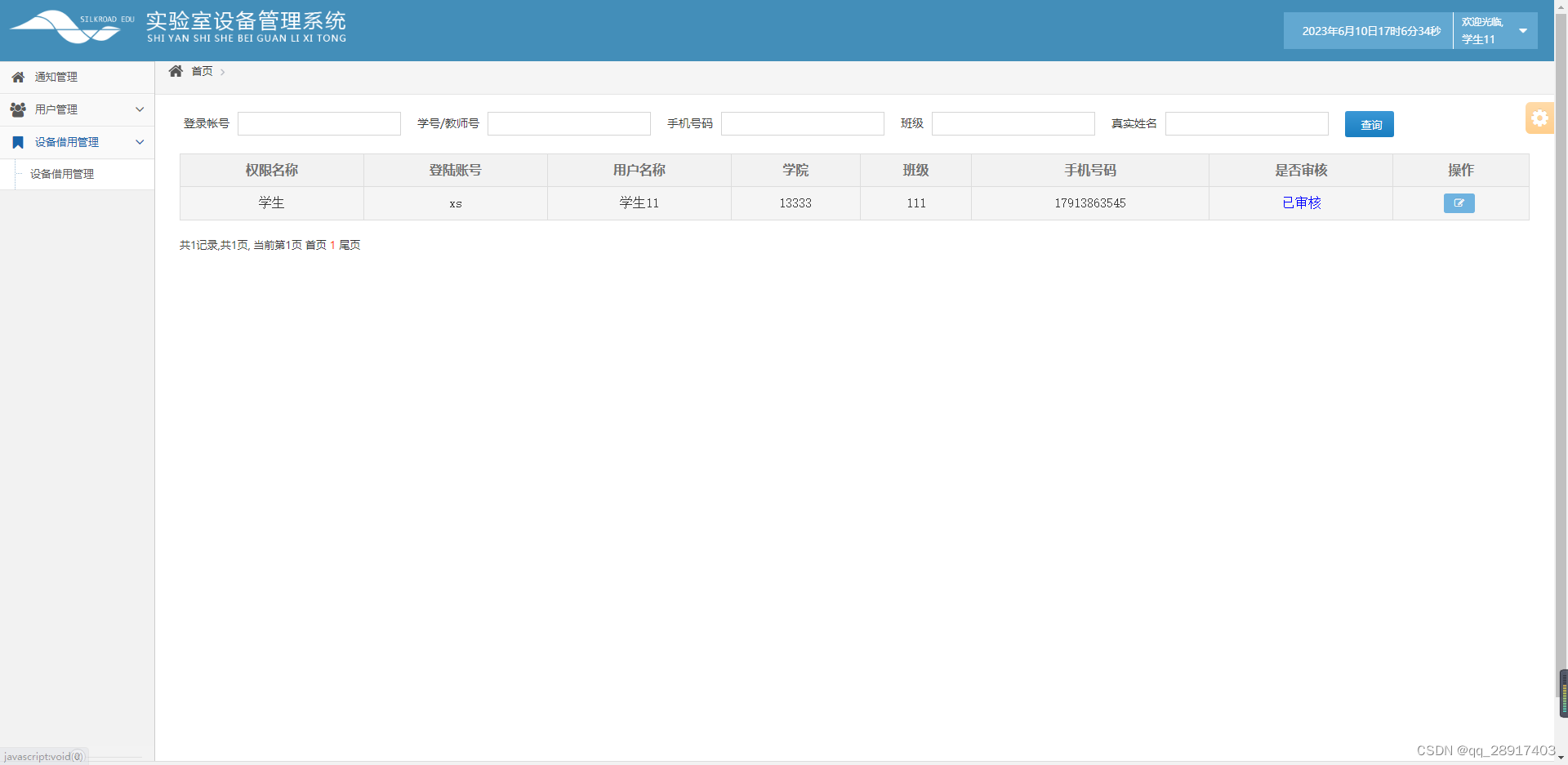Click the 登陆账号 column header

(456, 171)
